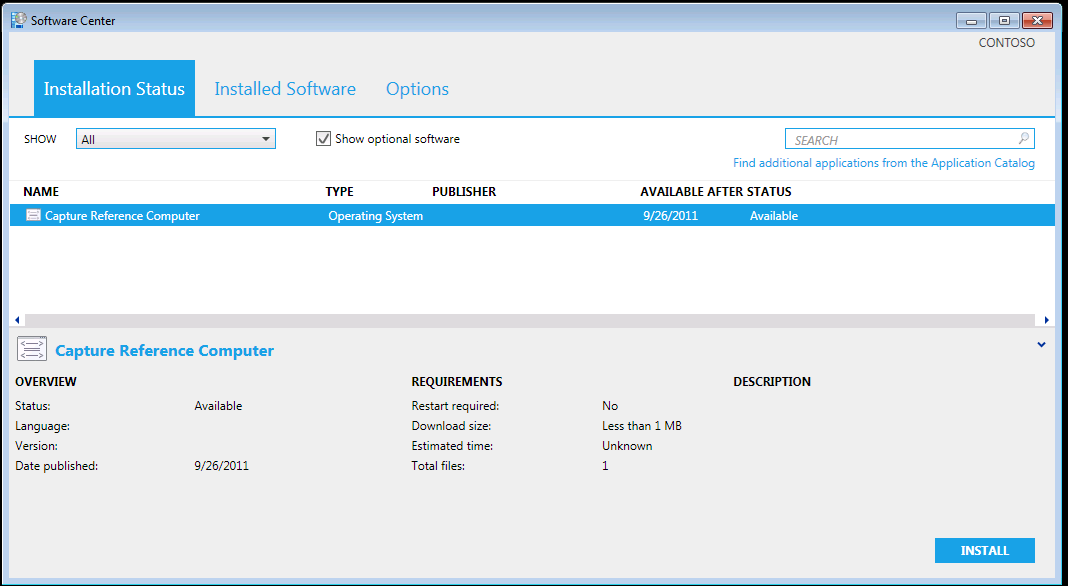
Task: Click the magnifier icon in the search box
Action: (1023, 139)
